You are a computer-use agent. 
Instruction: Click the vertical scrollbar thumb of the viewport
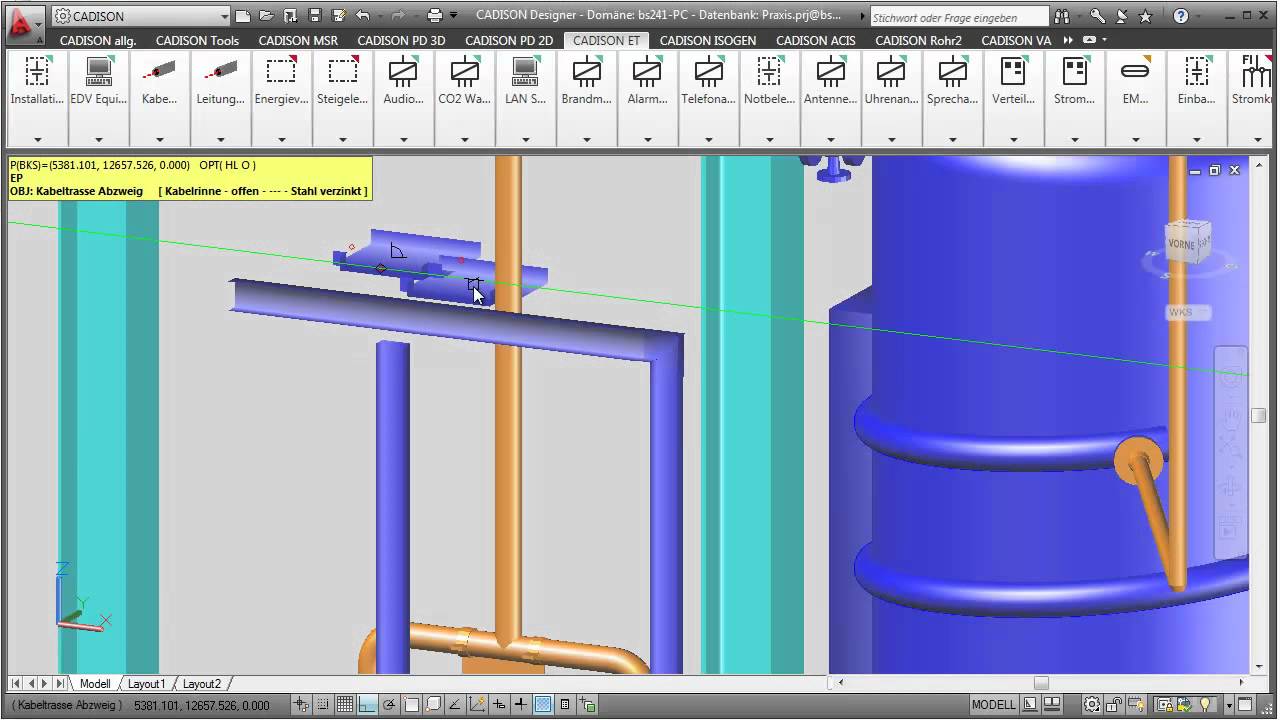[1260, 416]
